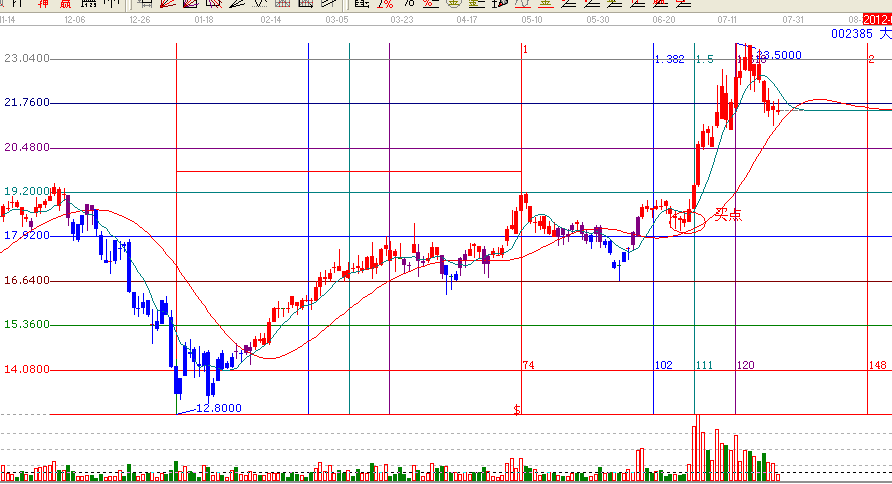Click the 05-10 date on time axis

532,19
